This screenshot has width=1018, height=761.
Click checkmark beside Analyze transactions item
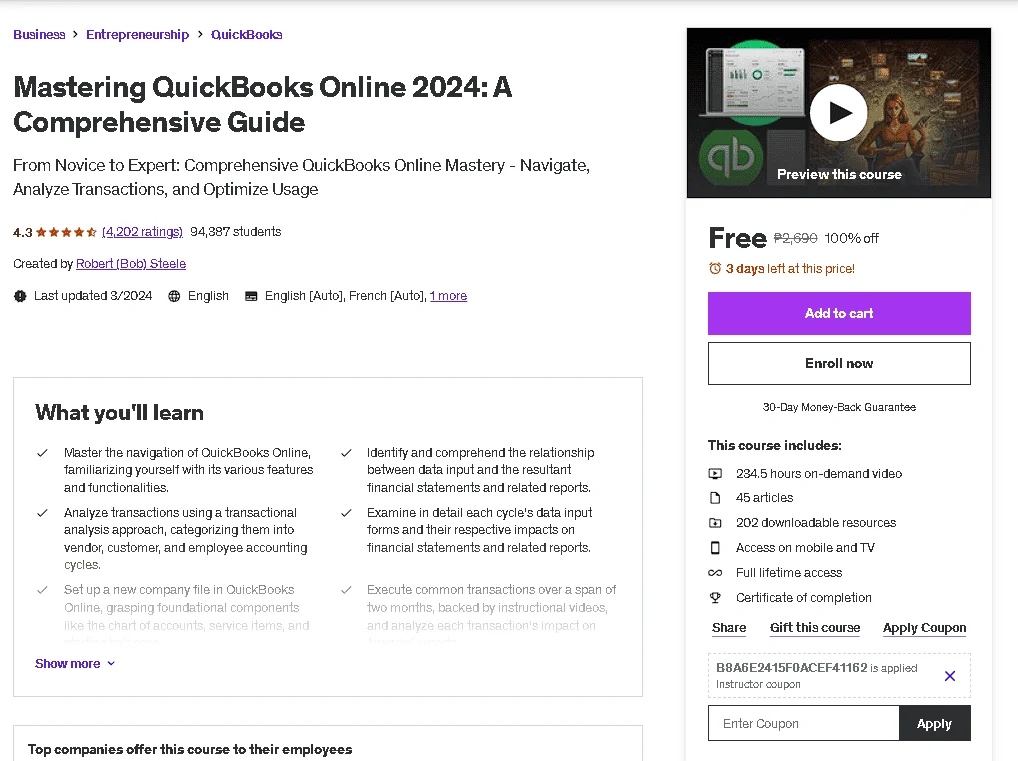click(42, 513)
